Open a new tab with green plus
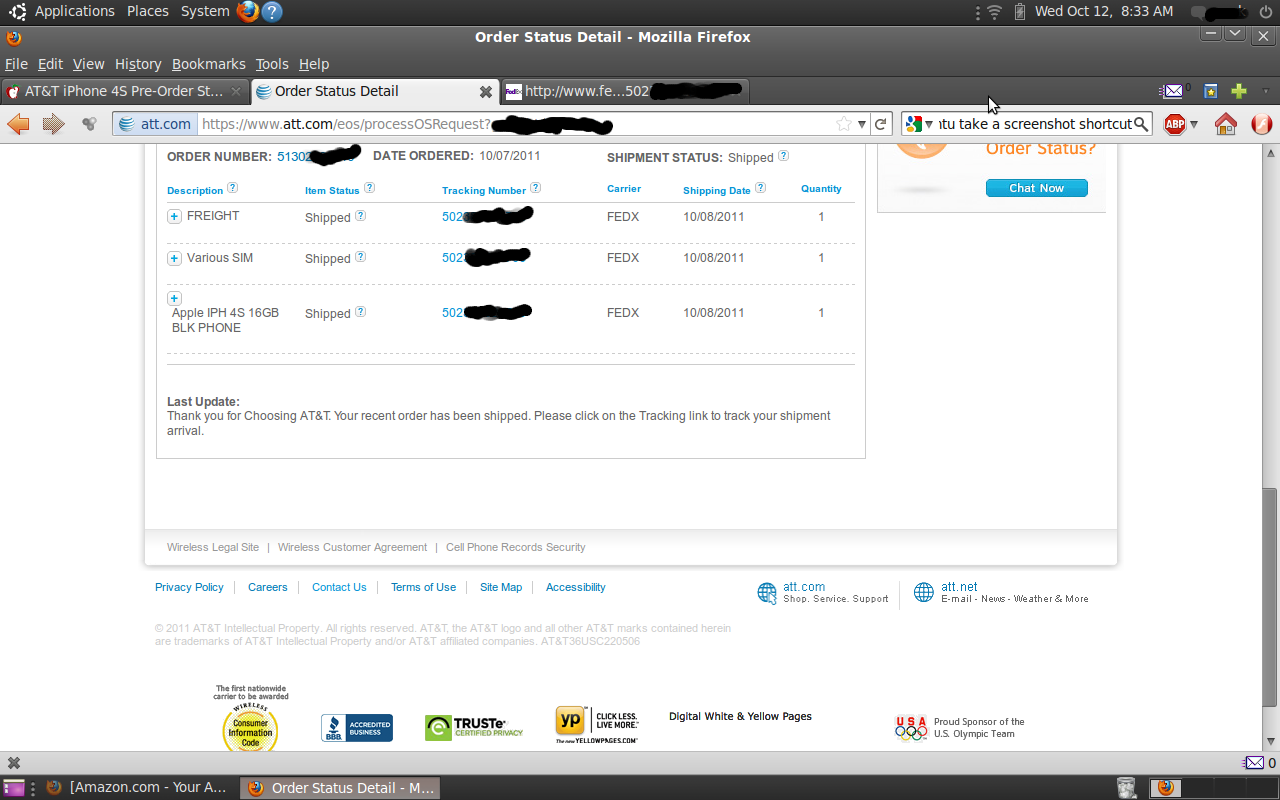 (1239, 91)
